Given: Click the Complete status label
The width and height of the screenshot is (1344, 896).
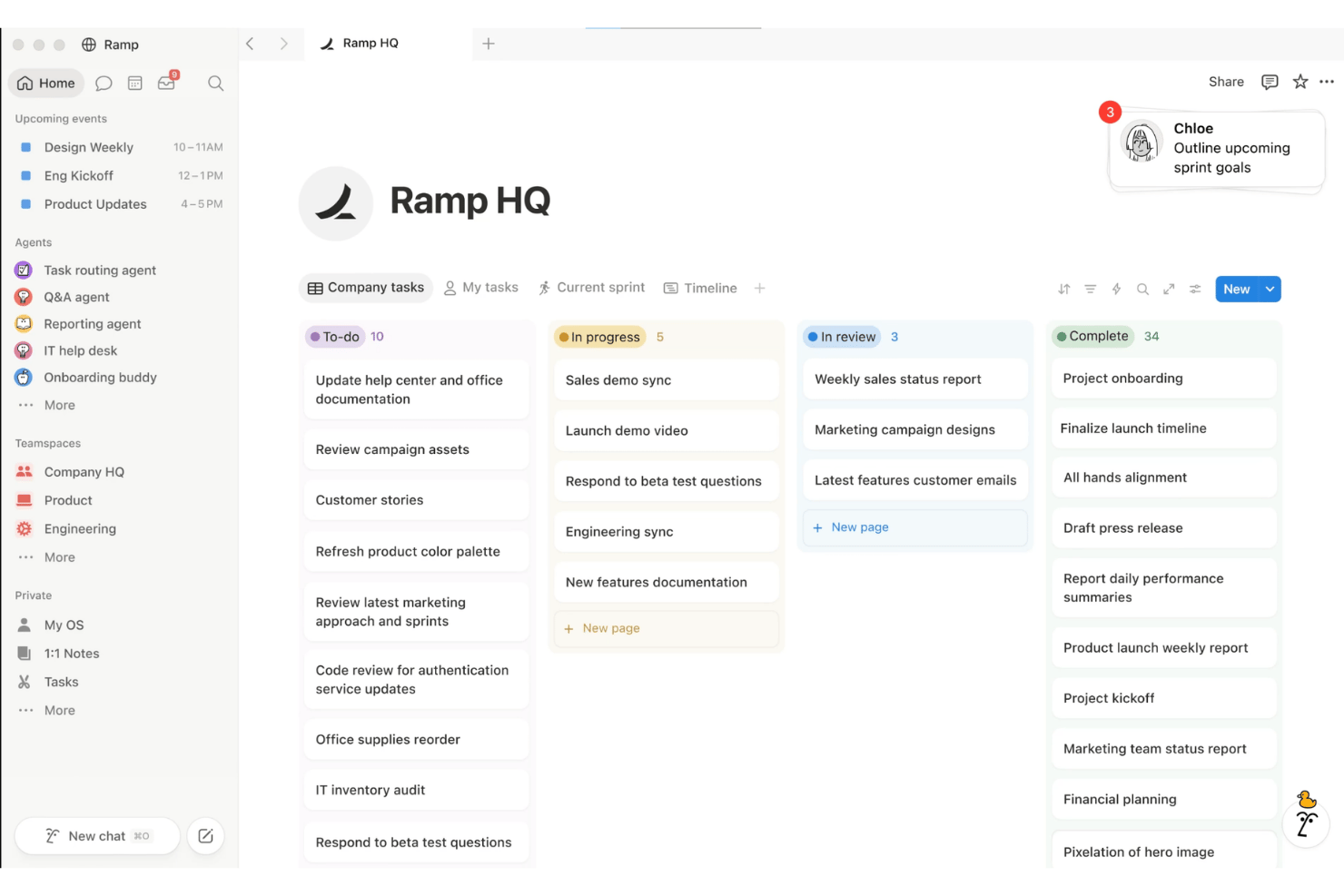Looking at the screenshot, I should pos(1093,336).
